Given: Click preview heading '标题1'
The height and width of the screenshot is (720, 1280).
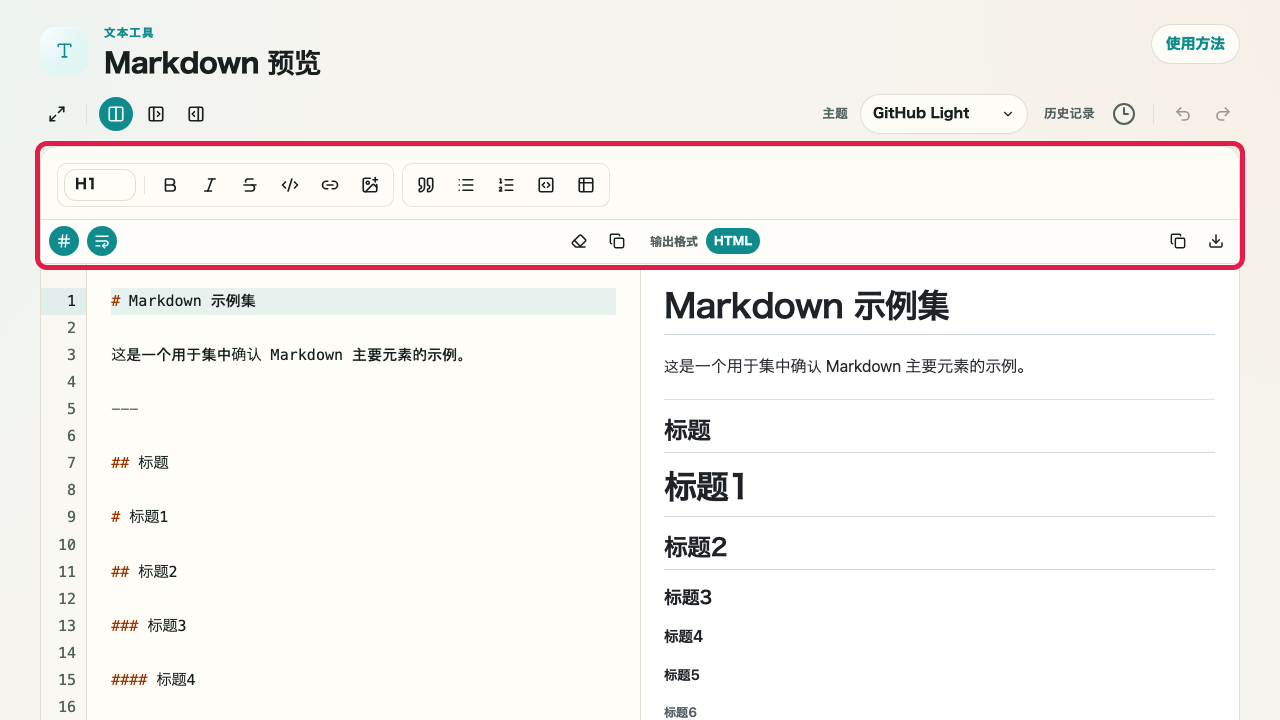Looking at the screenshot, I should pyautogui.click(x=706, y=487).
